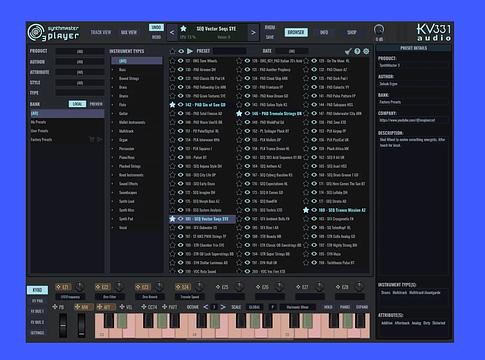Switch to the FX BUS 1 tab
Viewport: 485px width, 360px height.
(x=37, y=311)
